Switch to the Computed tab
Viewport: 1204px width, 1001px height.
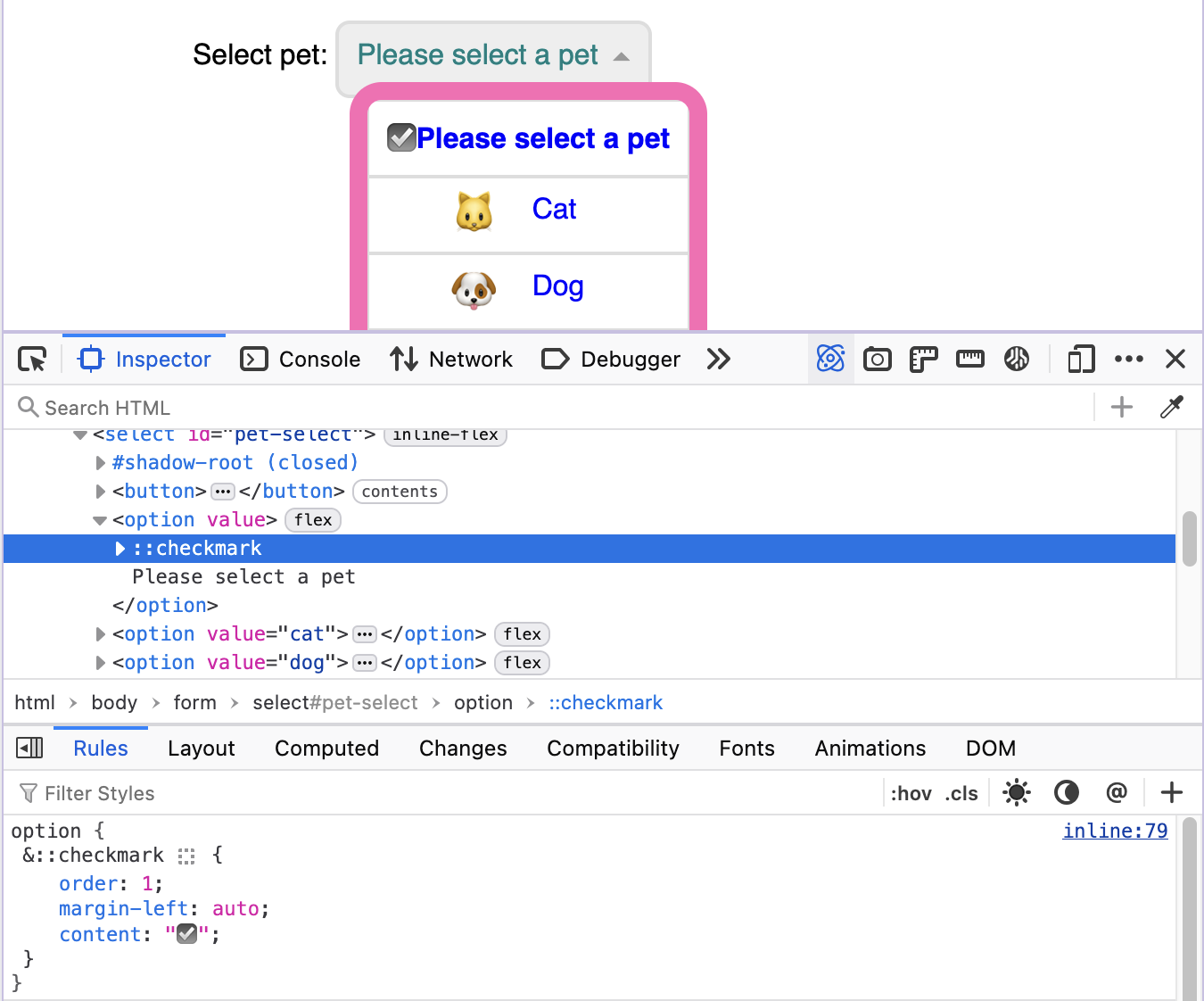tap(326, 749)
